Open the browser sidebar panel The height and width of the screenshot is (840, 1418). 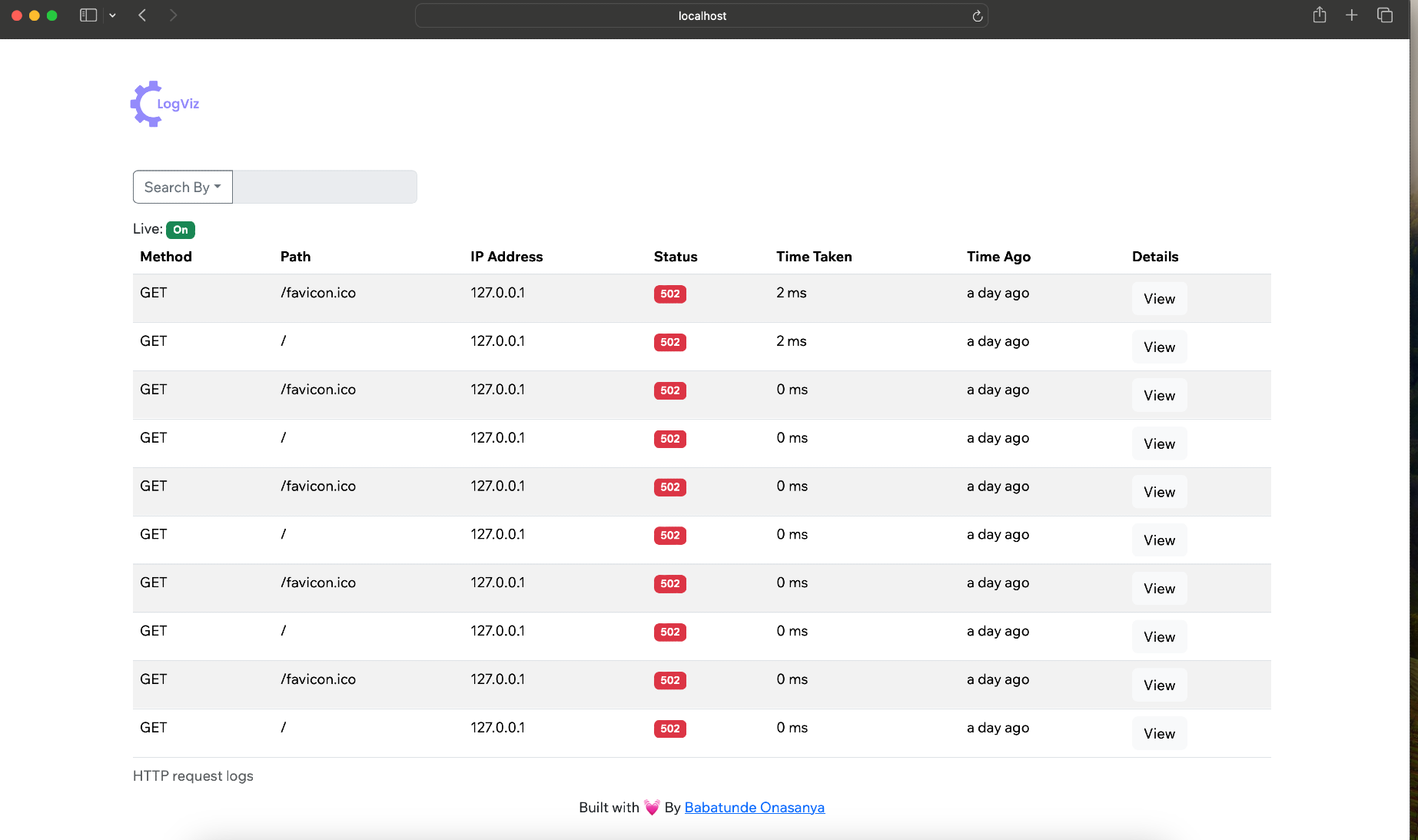point(88,15)
